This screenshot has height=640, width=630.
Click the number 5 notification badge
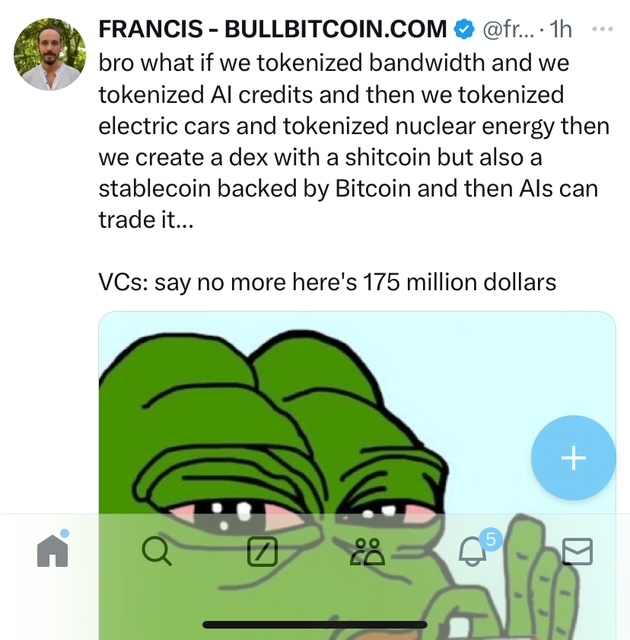pyautogui.click(x=491, y=539)
